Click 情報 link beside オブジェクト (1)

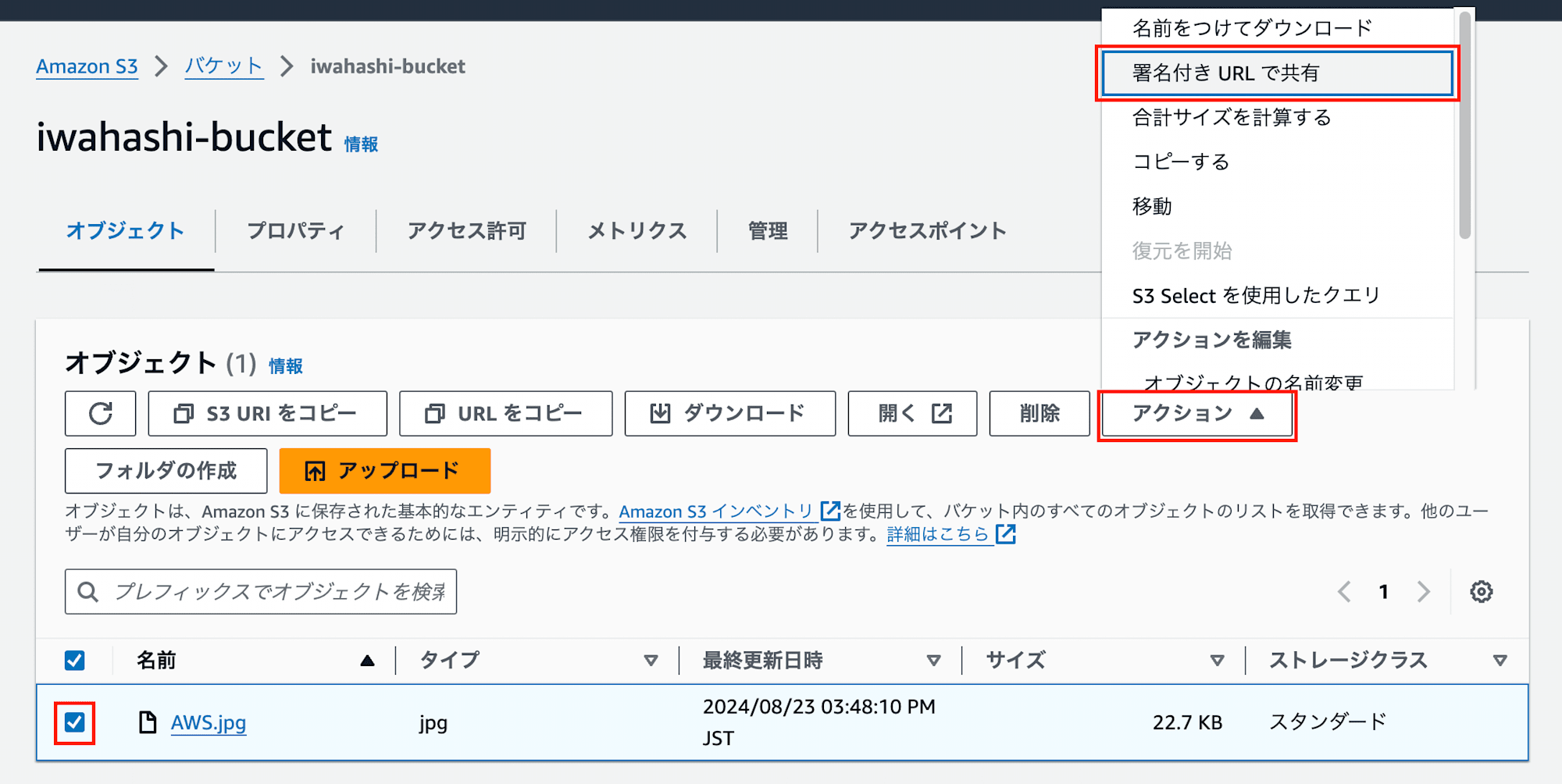pyautogui.click(x=286, y=366)
